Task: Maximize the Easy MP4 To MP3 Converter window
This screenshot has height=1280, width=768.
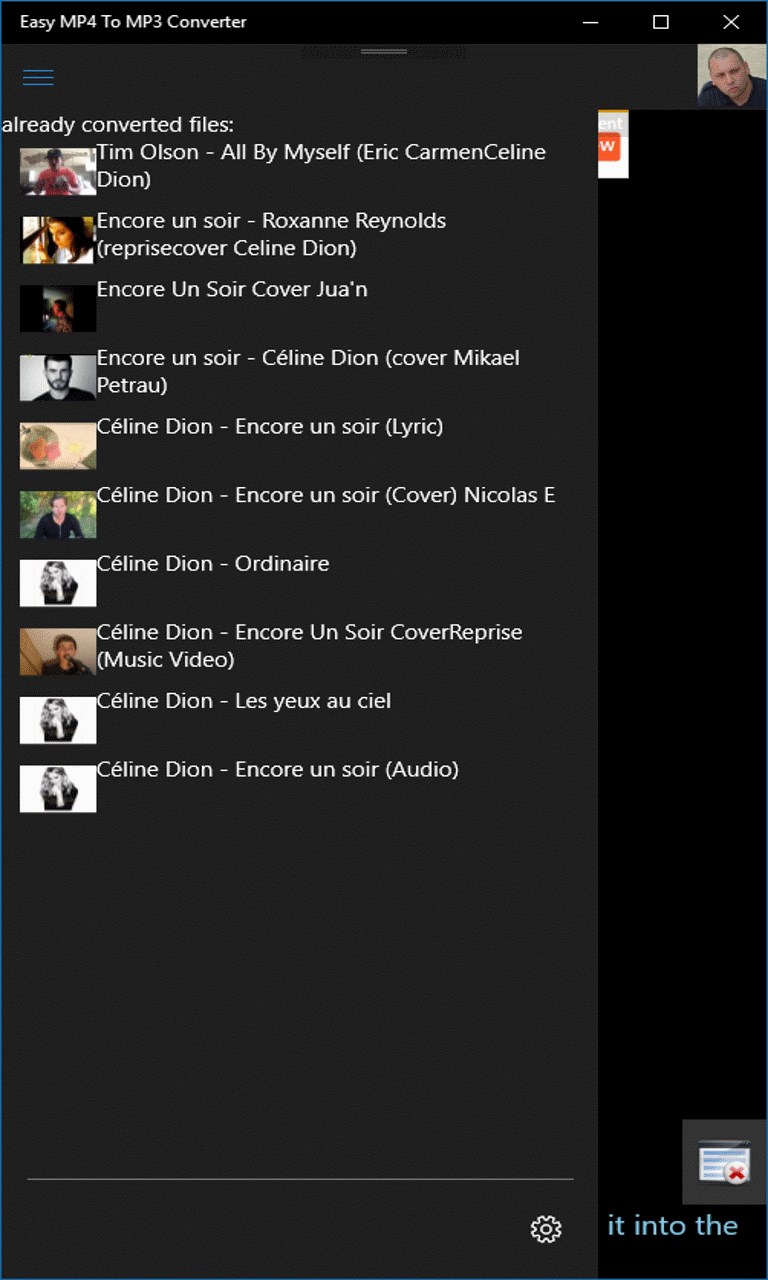Action: [x=660, y=22]
